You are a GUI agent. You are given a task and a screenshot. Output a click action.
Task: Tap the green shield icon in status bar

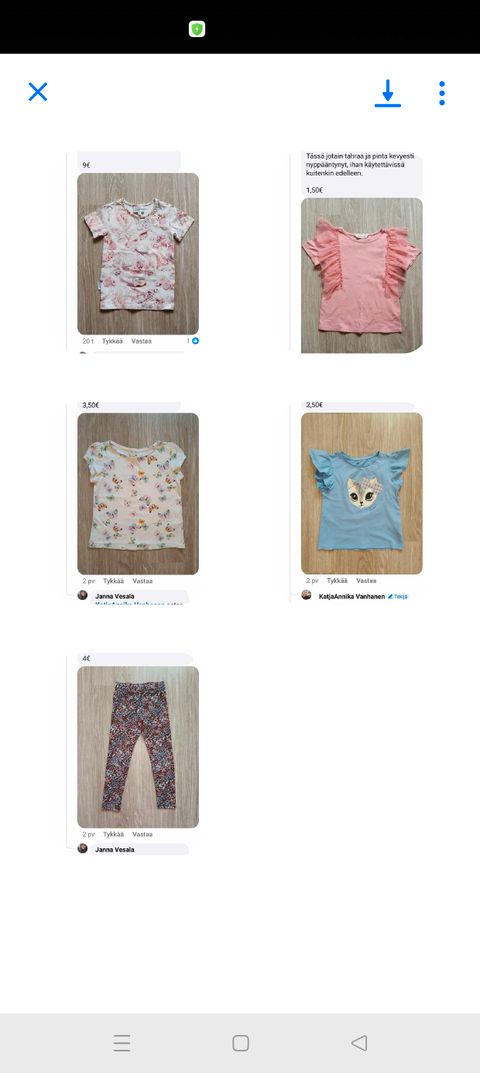tap(197, 29)
